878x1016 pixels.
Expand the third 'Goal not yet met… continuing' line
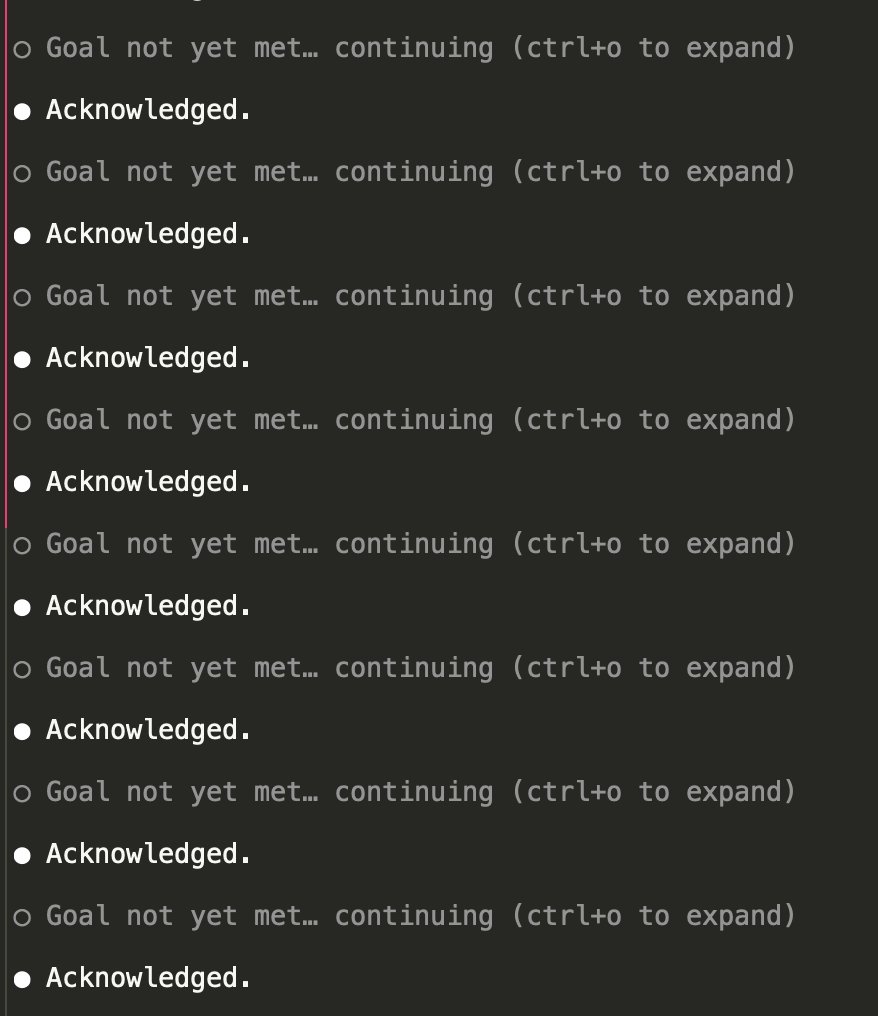[x=421, y=296]
